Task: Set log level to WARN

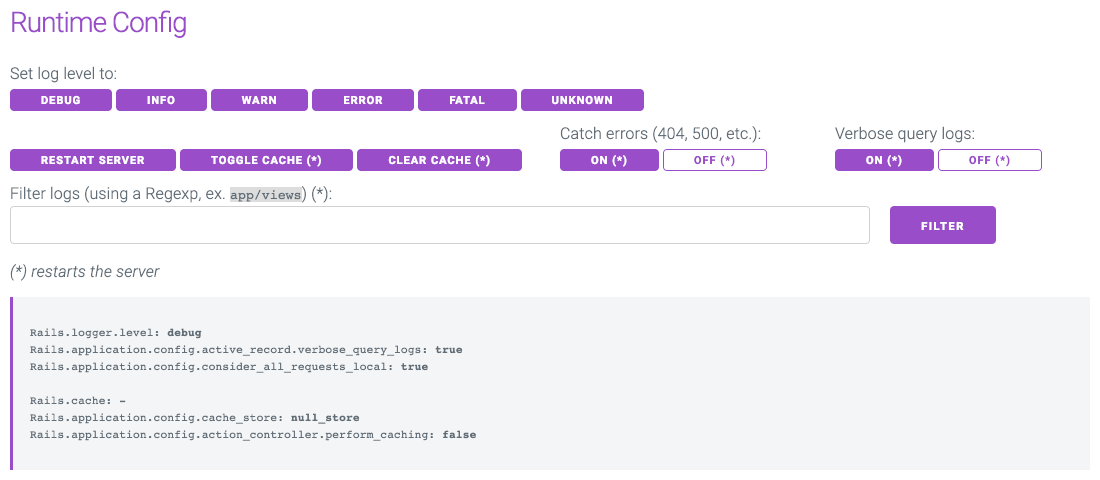Action: [260, 100]
